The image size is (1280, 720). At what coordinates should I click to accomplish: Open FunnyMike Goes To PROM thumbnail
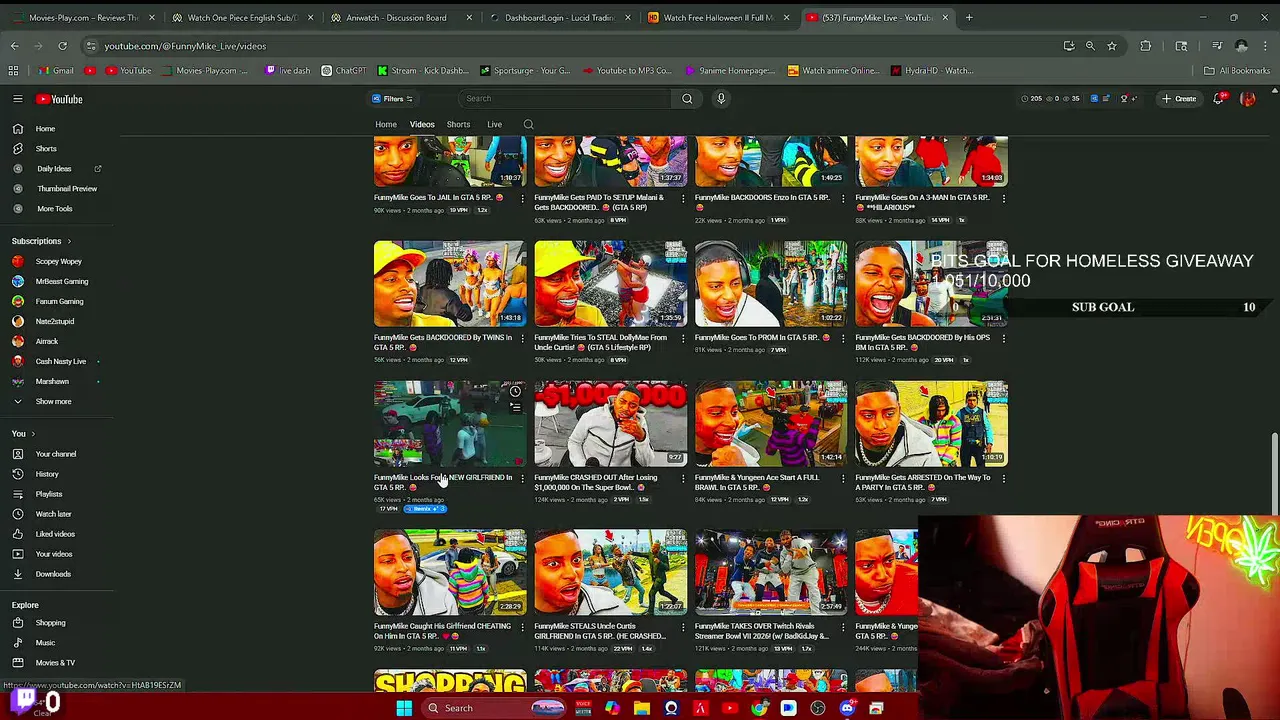771,284
